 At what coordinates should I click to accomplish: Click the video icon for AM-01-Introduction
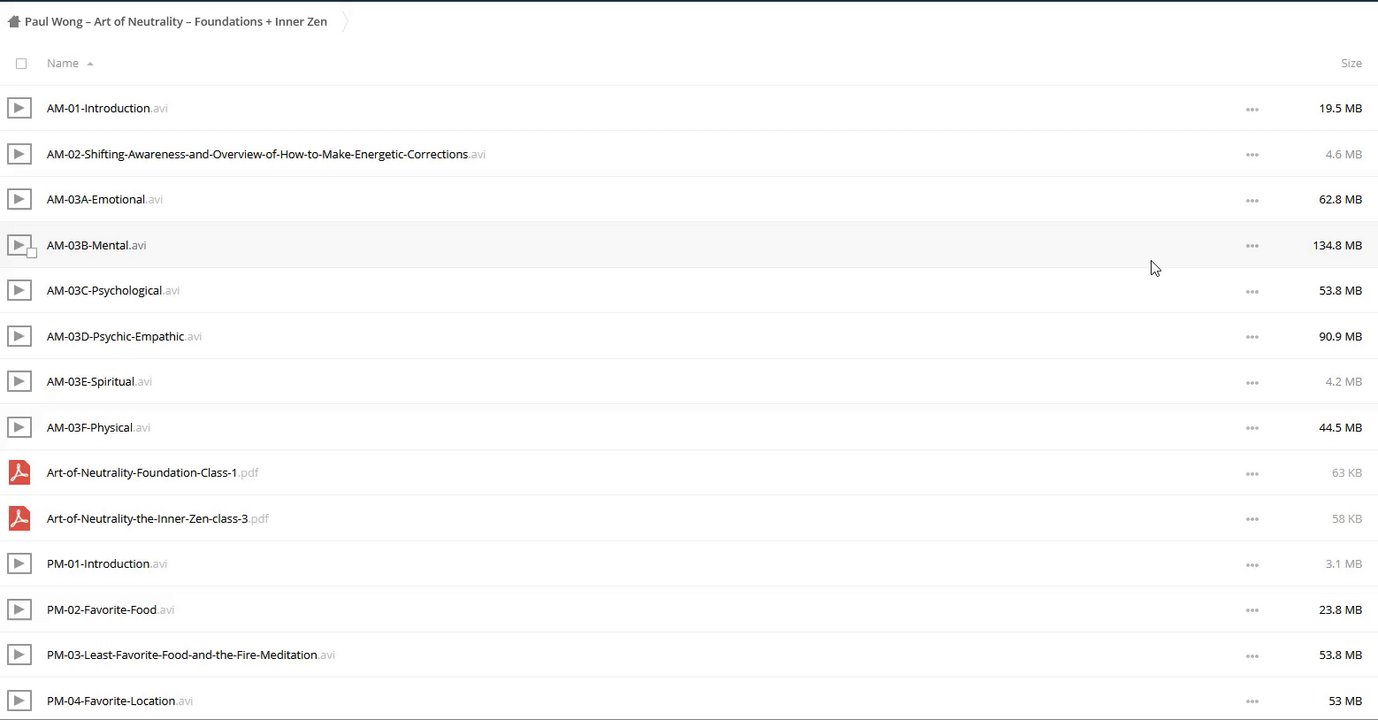(19, 108)
